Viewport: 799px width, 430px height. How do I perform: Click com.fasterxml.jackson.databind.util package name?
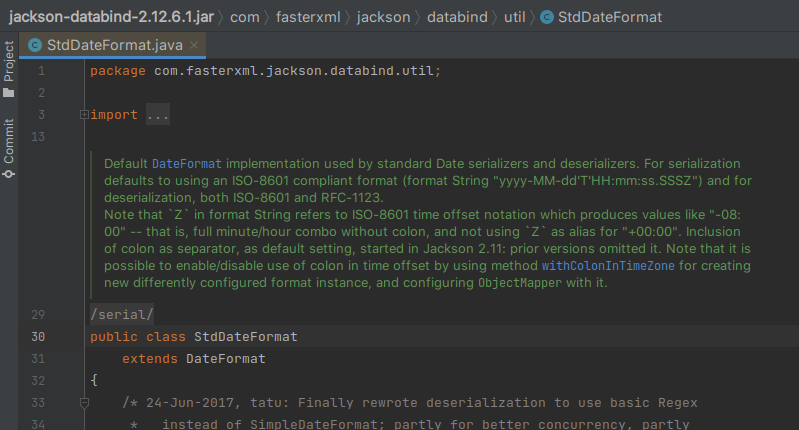(294, 71)
